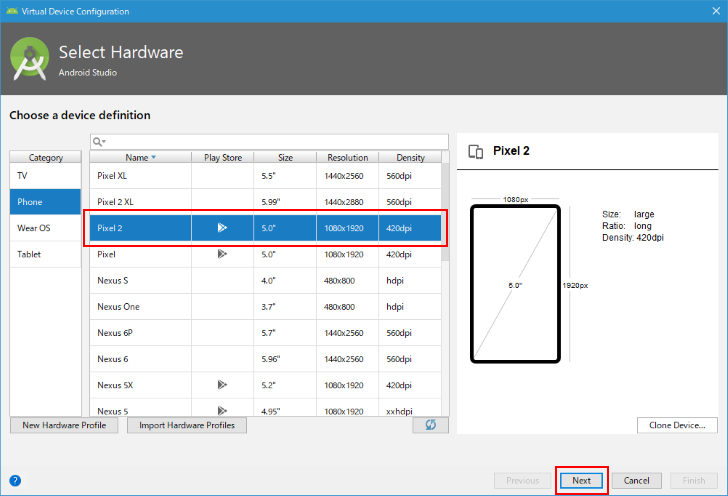Sort by Density column header
This screenshot has height=496, width=728.
pos(410,157)
